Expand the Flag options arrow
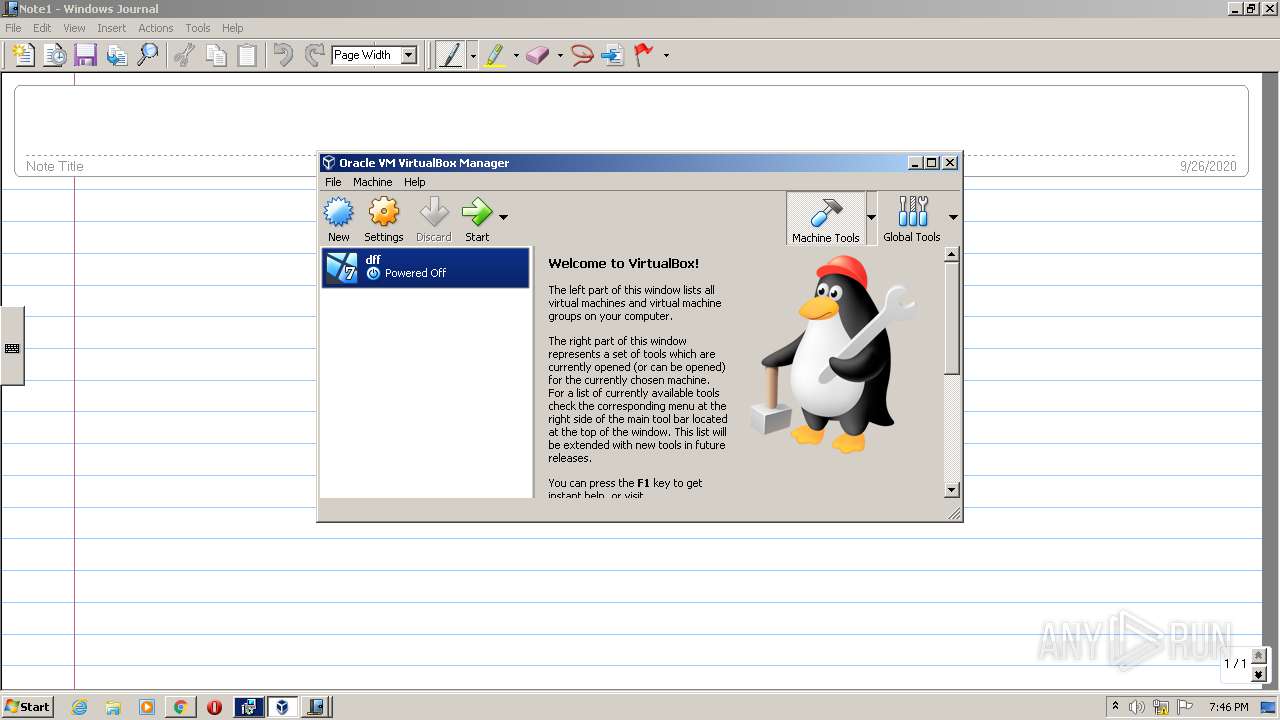1280x720 pixels. click(666, 55)
